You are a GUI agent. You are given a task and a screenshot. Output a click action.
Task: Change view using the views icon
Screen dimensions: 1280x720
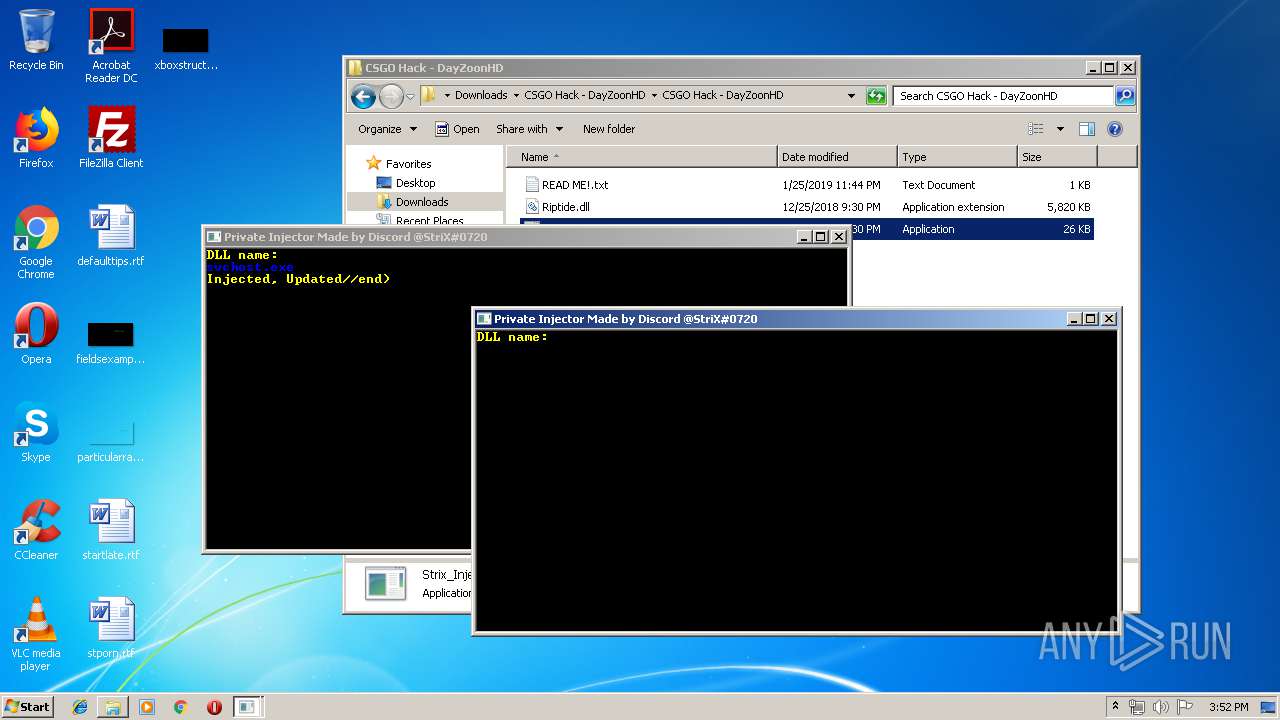(x=1036, y=129)
